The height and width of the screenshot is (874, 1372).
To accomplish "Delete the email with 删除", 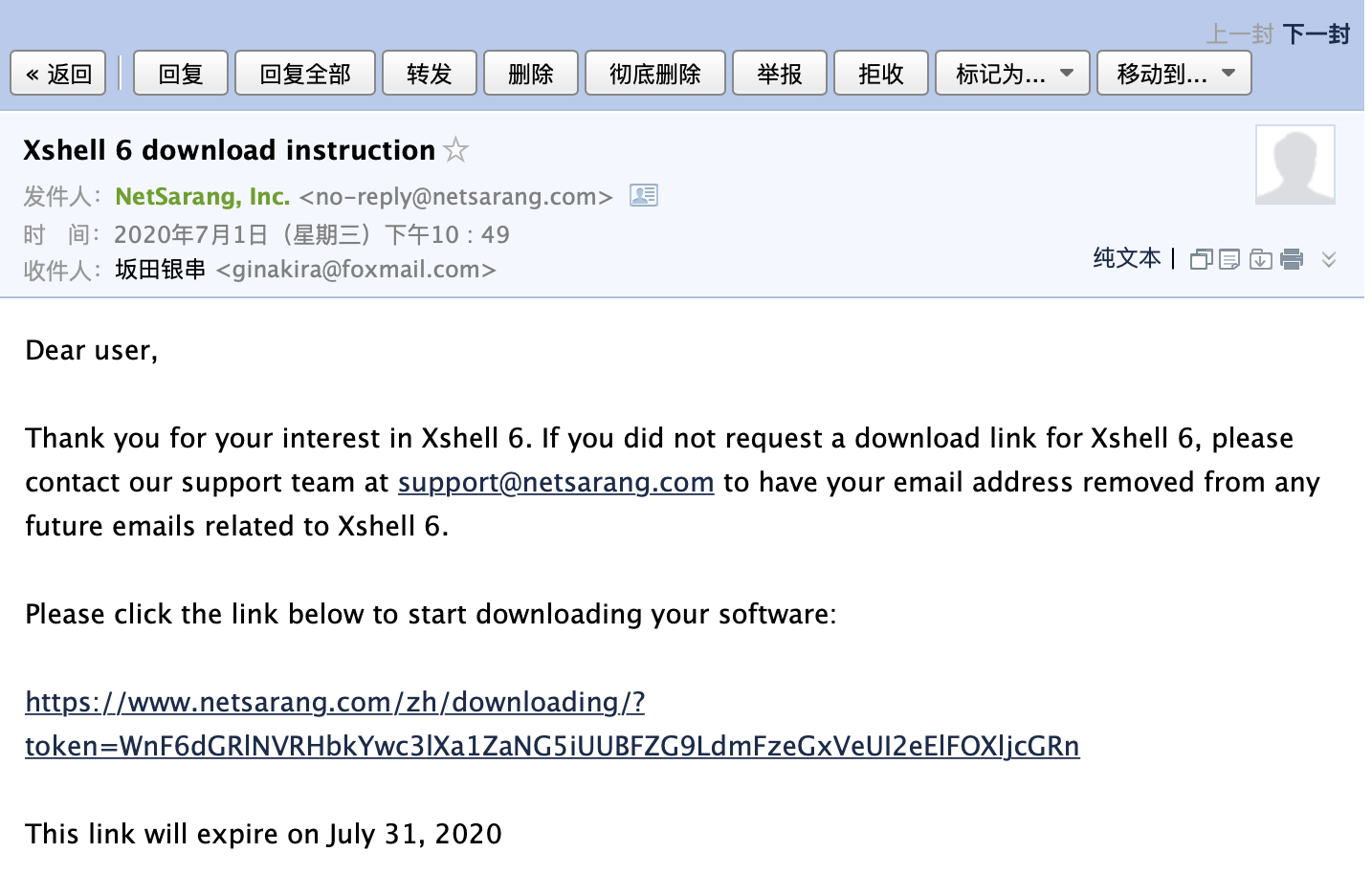I will (531, 74).
